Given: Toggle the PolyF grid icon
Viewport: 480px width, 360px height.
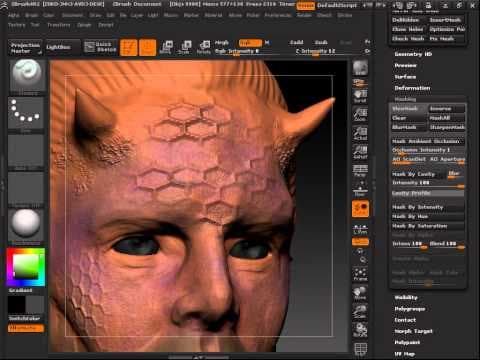Looking at the screenshot, I should pyautogui.click(x=360, y=349).
